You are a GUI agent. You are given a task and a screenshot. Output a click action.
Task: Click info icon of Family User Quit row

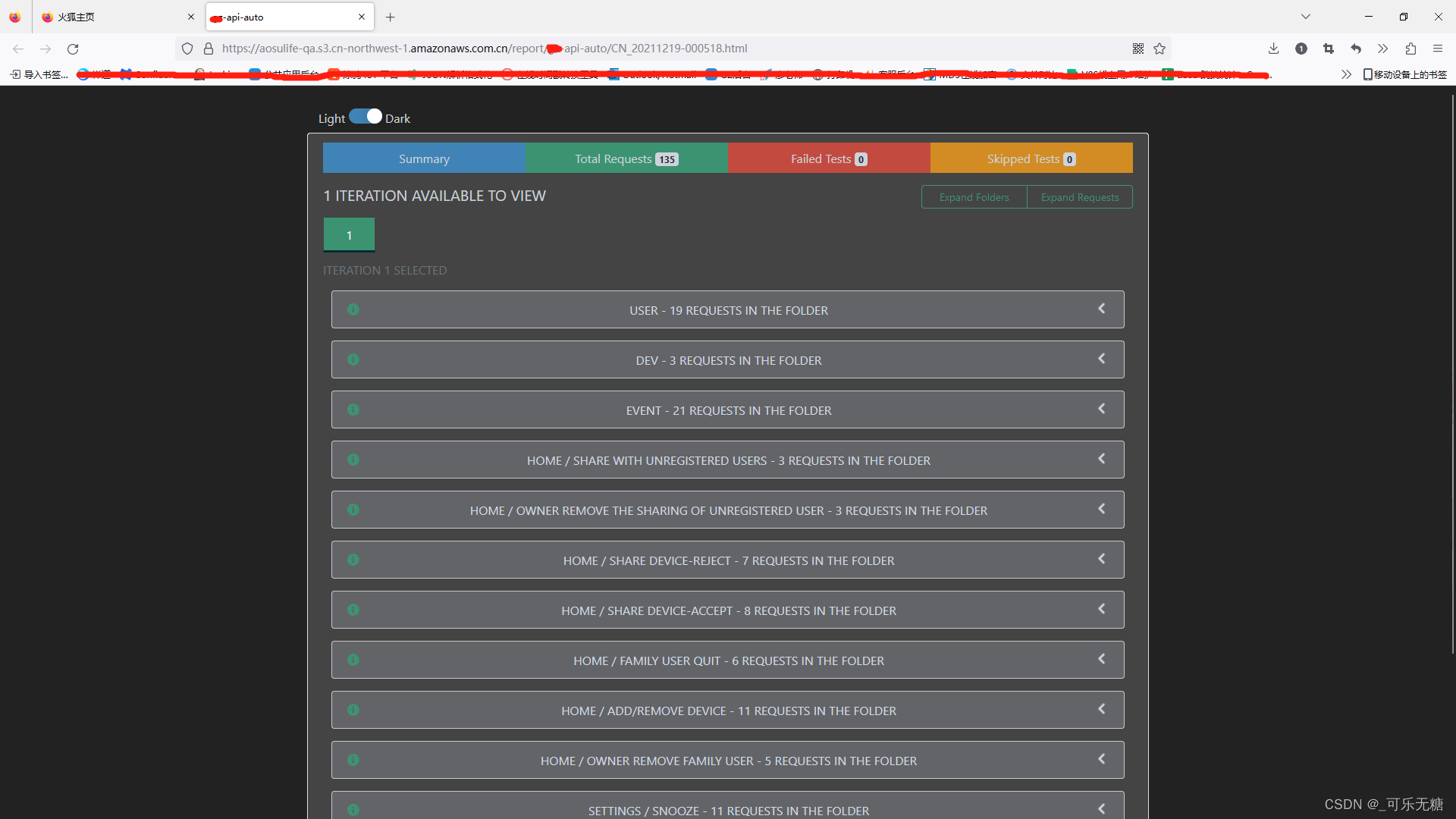tap(353, 660)
